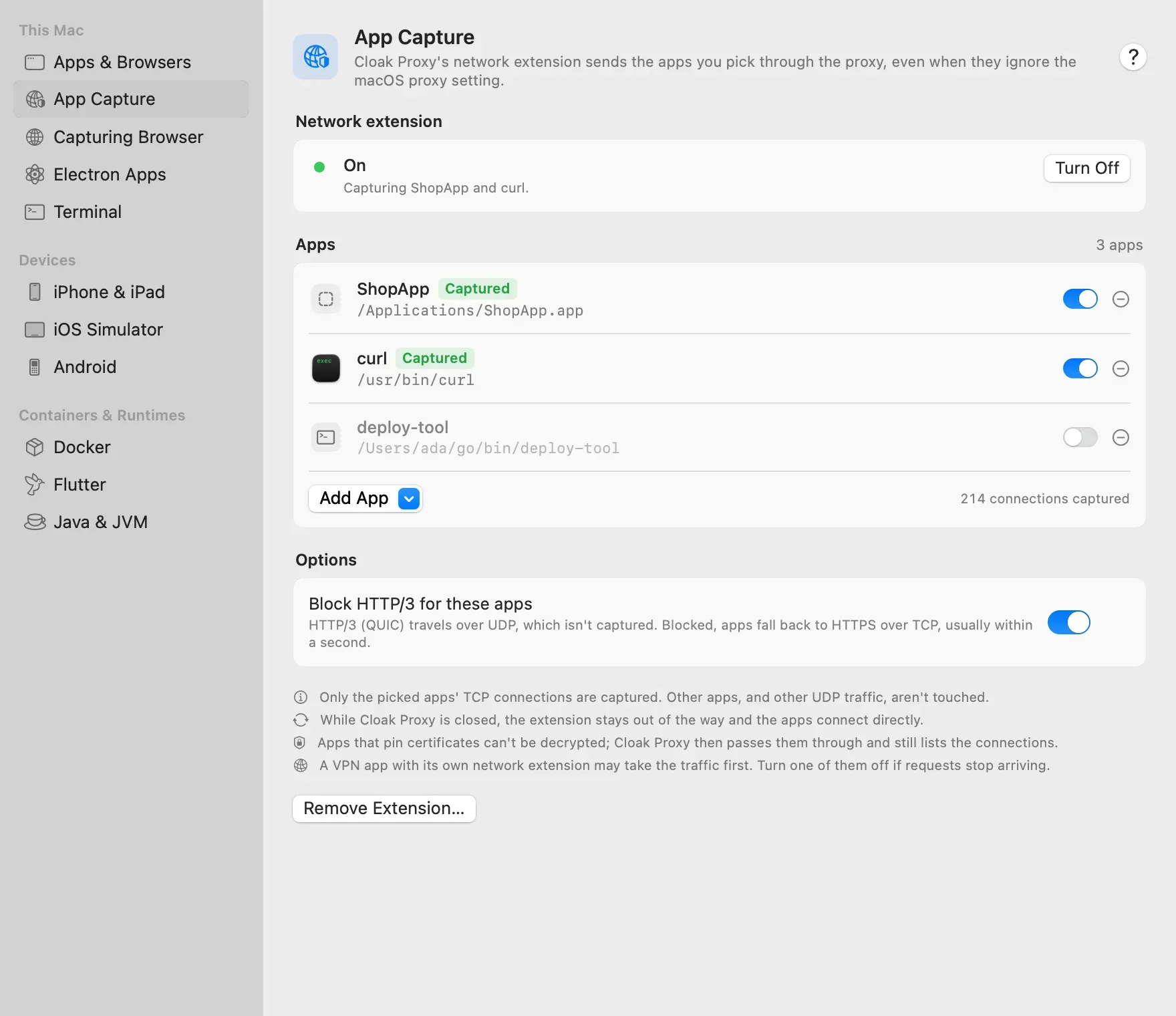1176x1016 pixels.
Task: Open the Apps & Browsers sidebar item
Action: coord(131,62)
